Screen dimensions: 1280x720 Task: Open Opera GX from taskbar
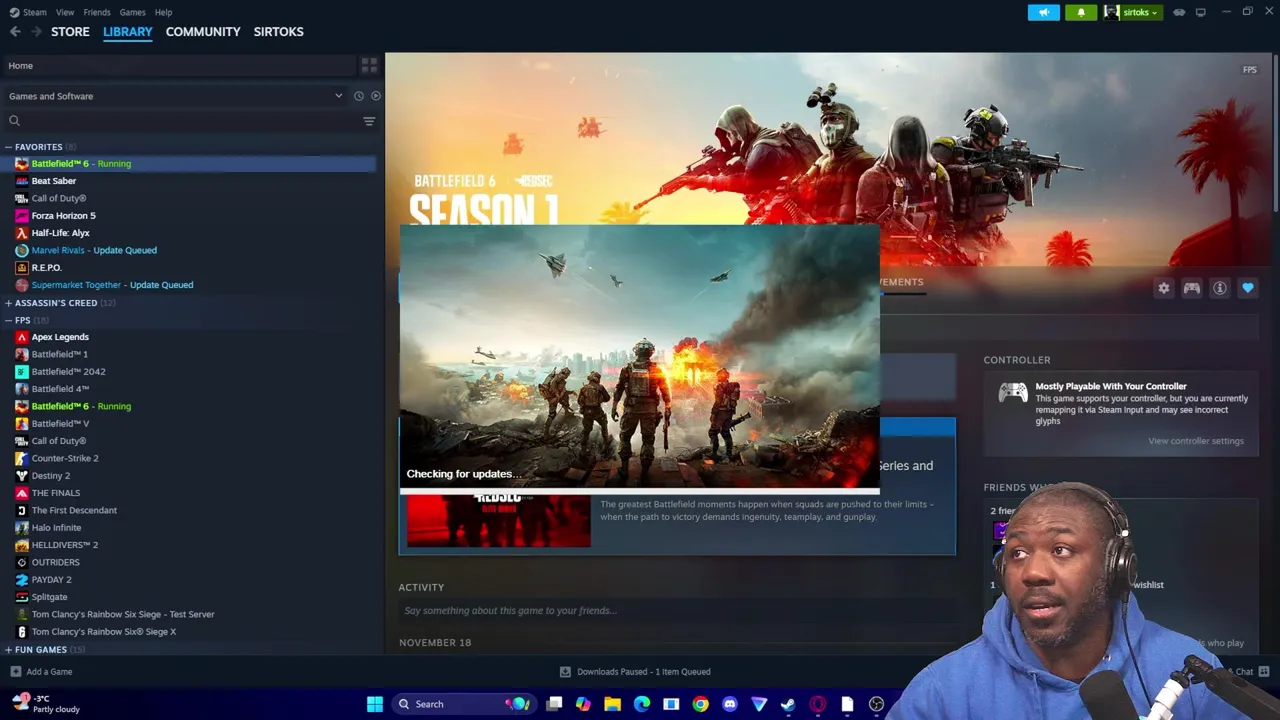click(x=818, y=704)
